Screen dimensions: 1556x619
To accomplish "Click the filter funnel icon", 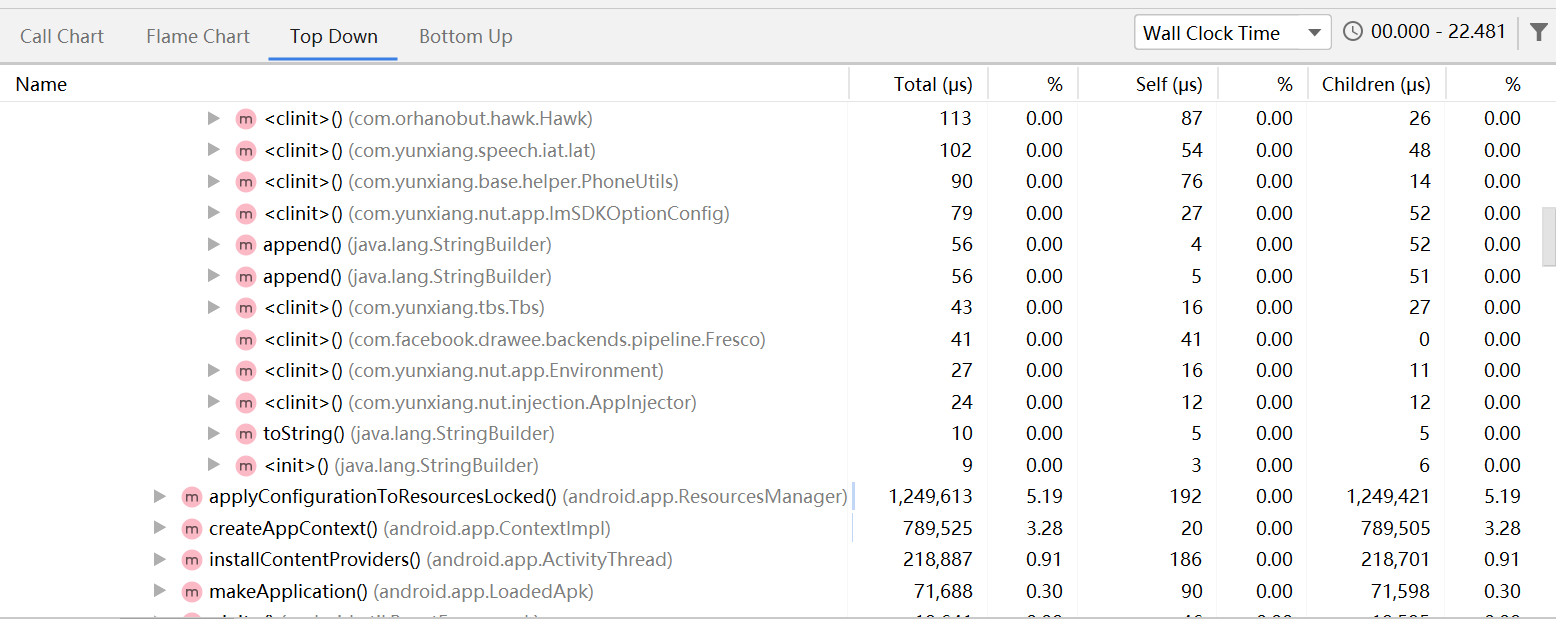I will (x=1538, y=33).
